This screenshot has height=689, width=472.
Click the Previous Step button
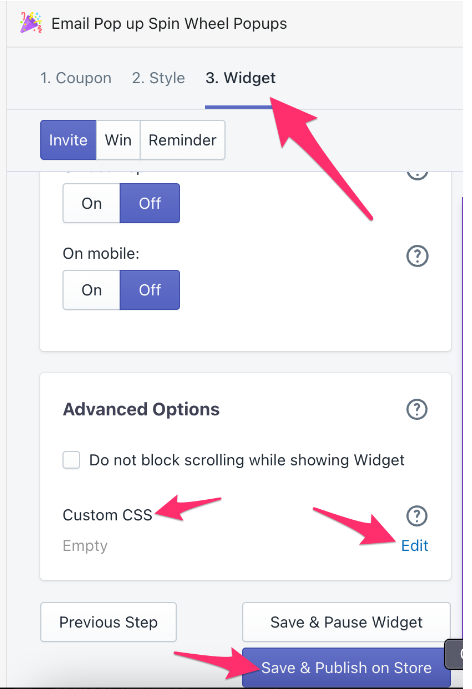109,622
